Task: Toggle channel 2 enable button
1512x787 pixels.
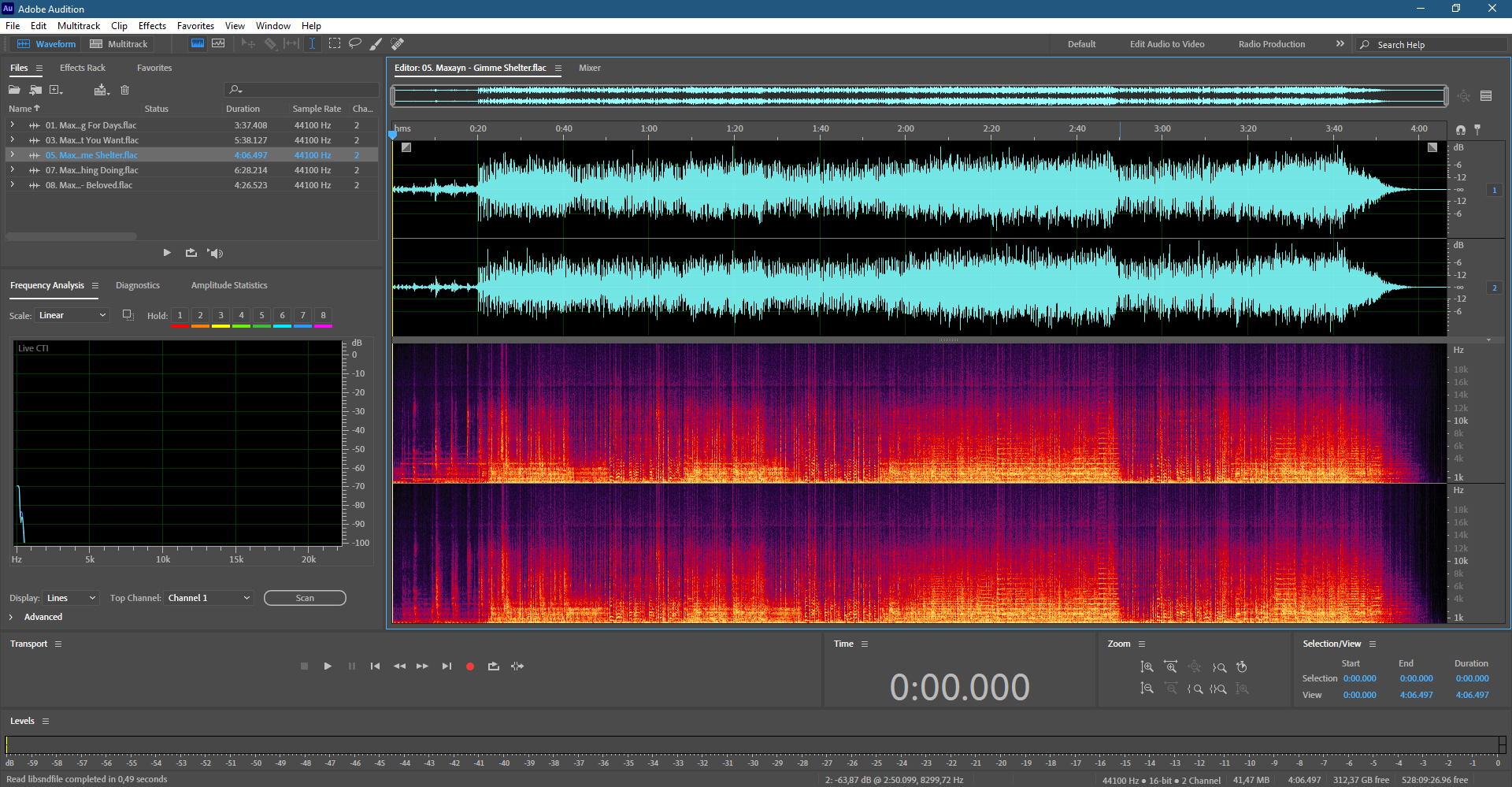Action: click(x=1495, y=288)
